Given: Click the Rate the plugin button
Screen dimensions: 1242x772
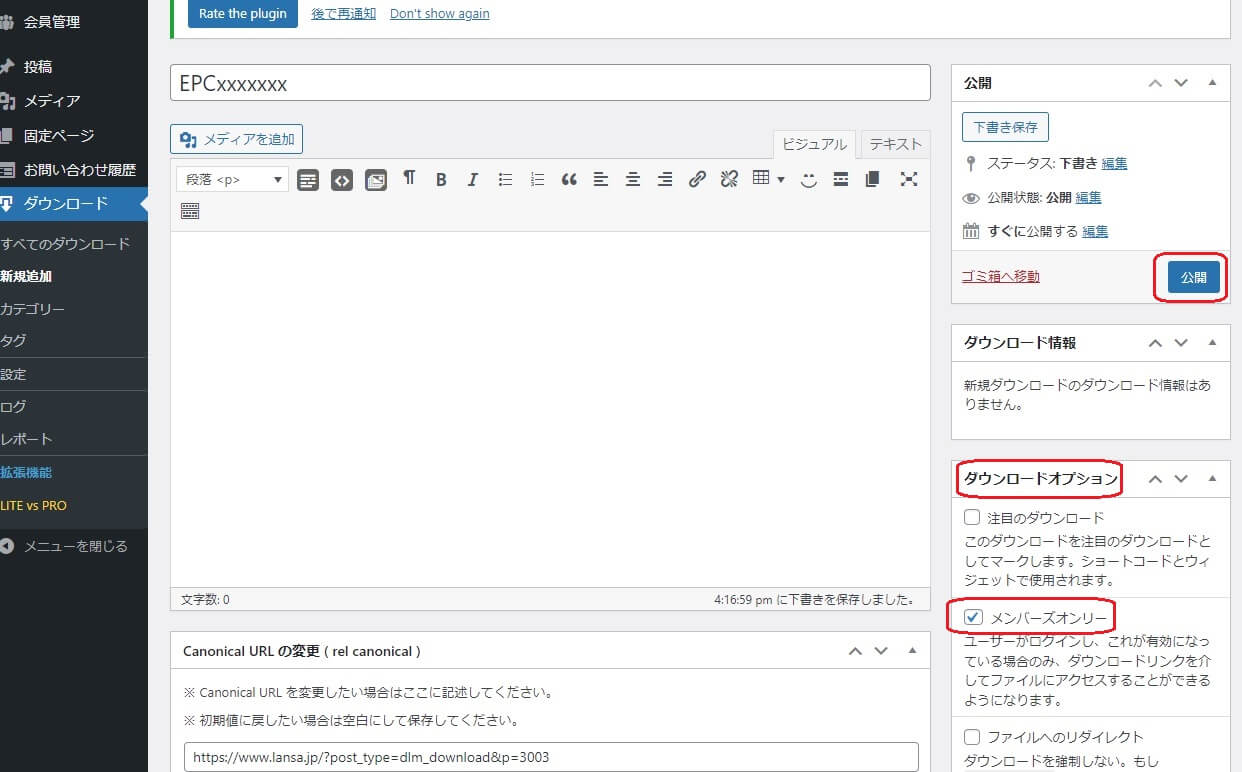Looking at the screenshot, I should click(x=243, y=13).
